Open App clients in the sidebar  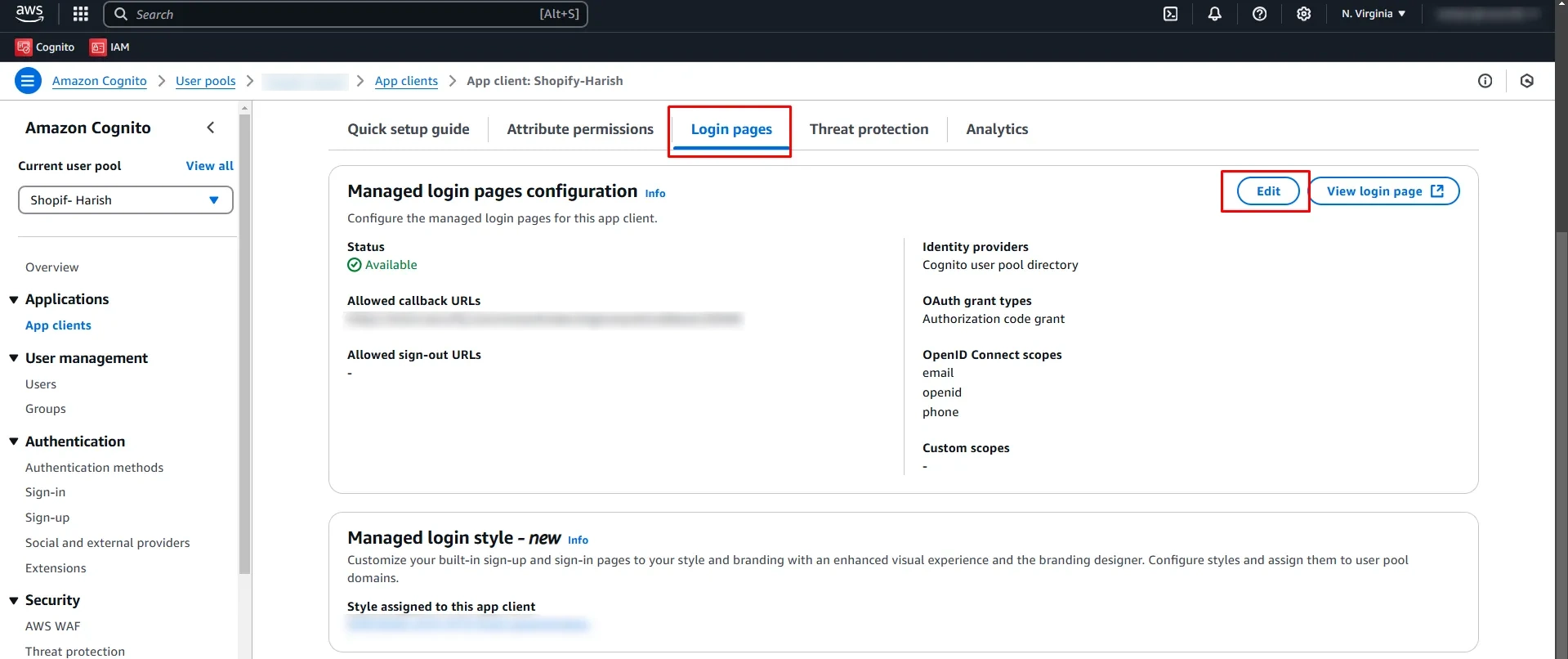coord(58,325)
